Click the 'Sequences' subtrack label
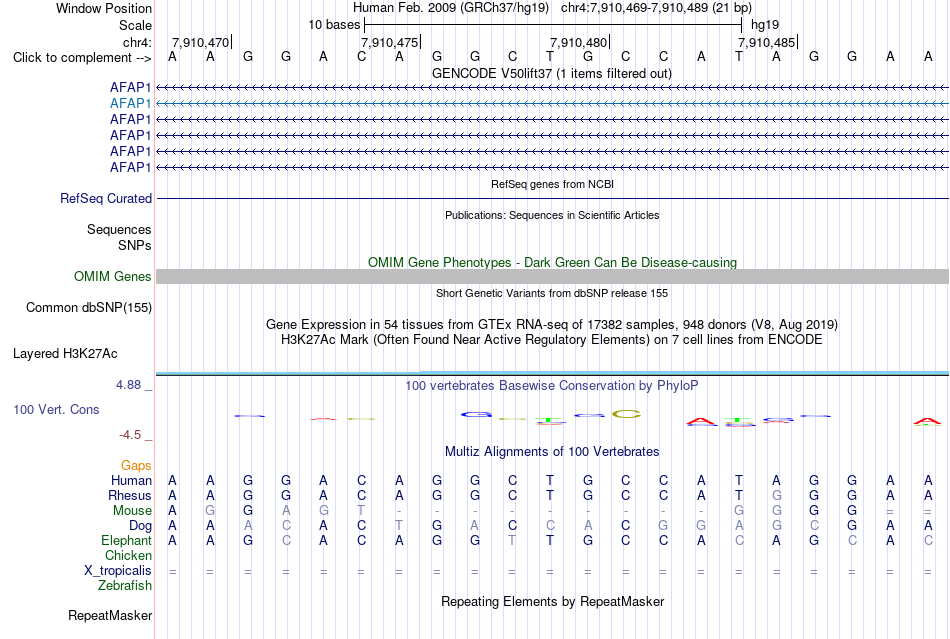 pyautogui.click(x=119, y=230)
